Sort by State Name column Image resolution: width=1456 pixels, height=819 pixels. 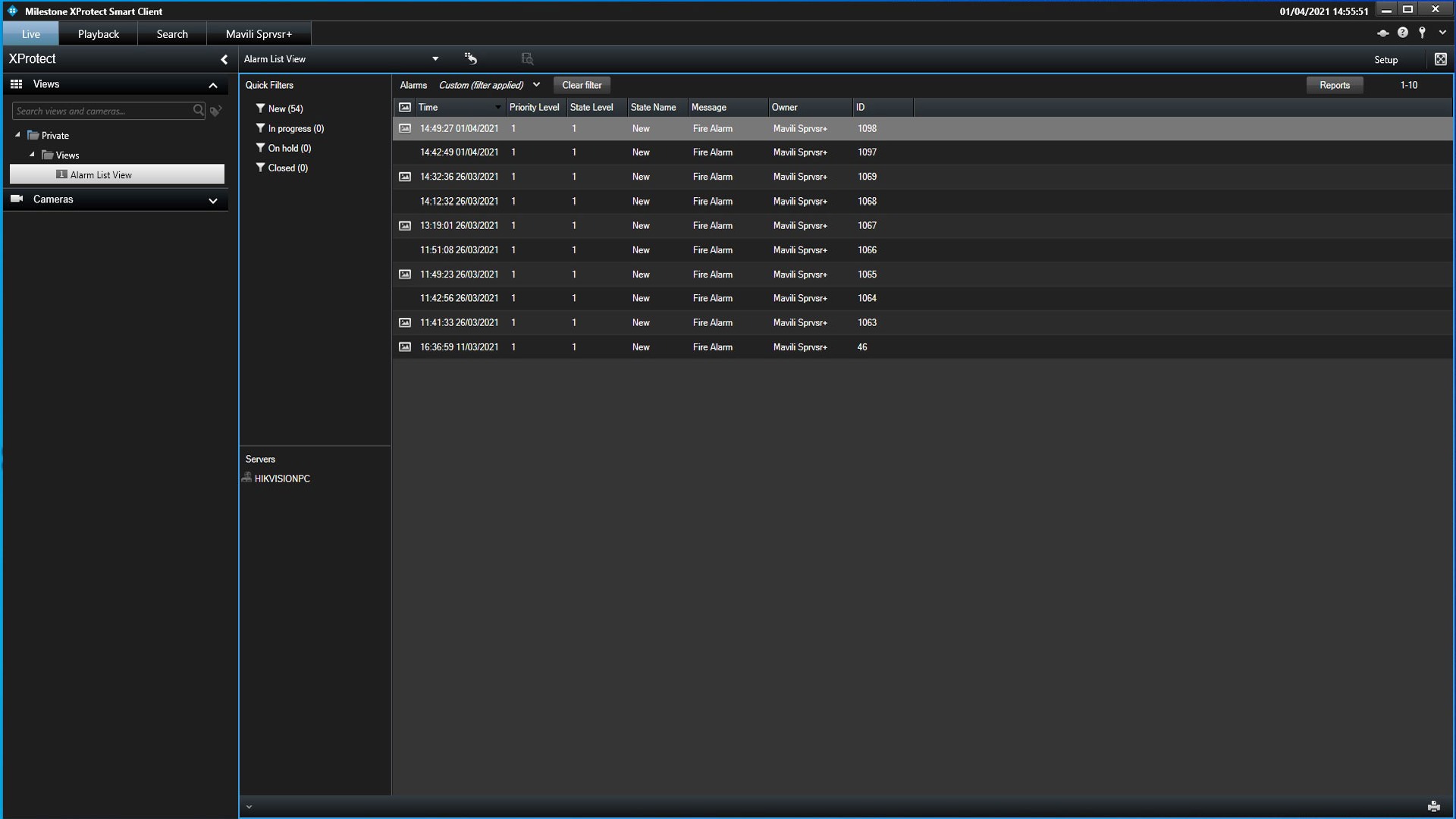(657, 107)
